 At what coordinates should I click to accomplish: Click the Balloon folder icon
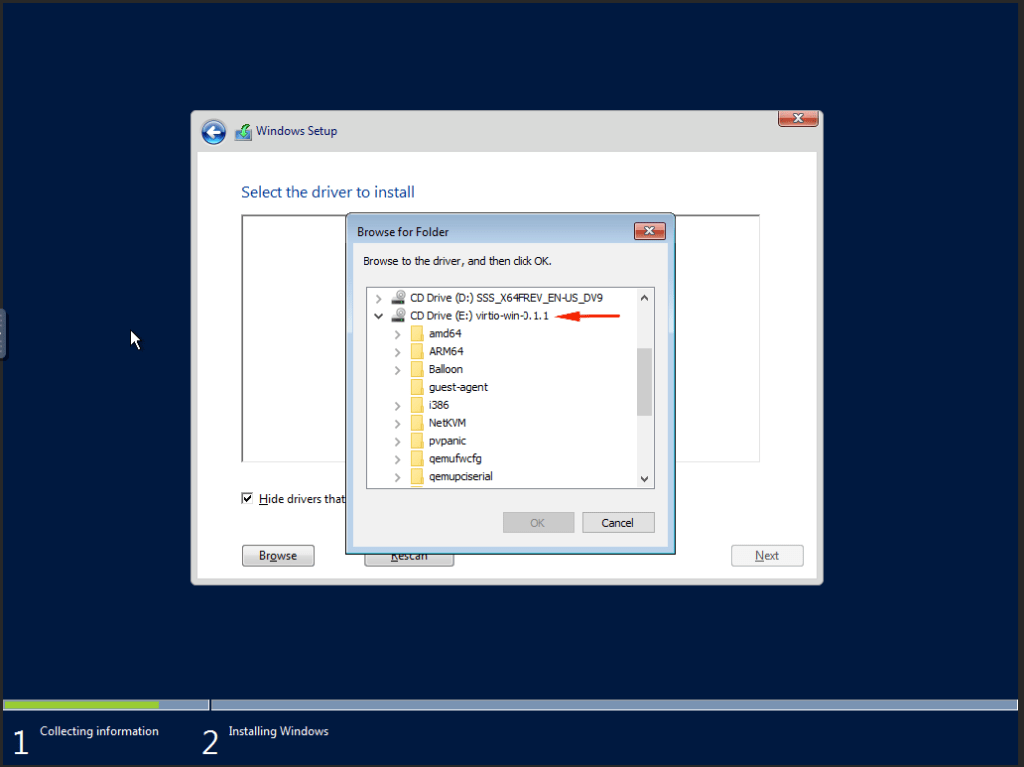coord(415,368)
